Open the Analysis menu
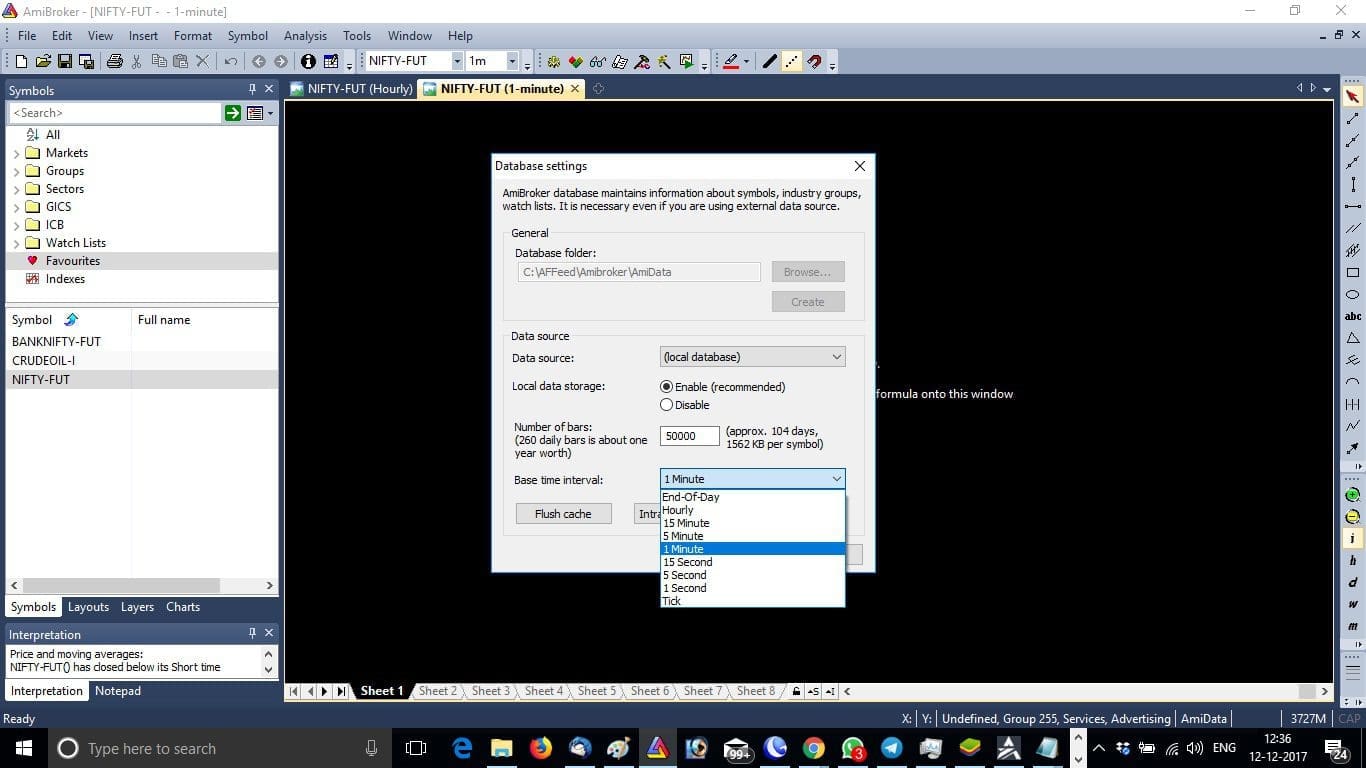Image resolution: width=1366 pixels, height=768 pixels. 305,35
